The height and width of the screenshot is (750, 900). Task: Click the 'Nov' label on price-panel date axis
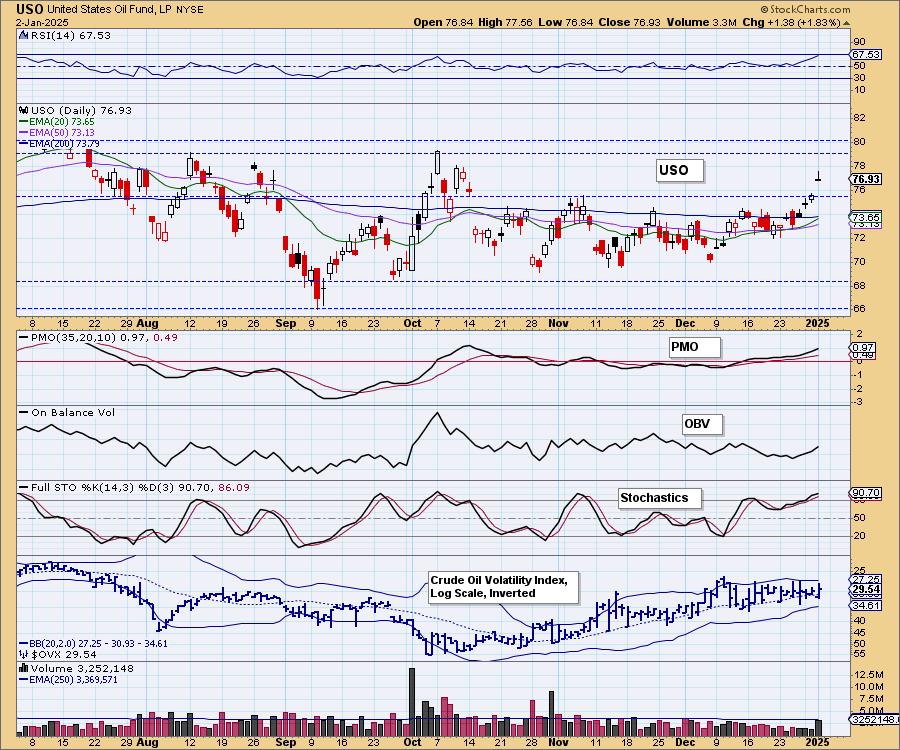(x=558, y=324)
